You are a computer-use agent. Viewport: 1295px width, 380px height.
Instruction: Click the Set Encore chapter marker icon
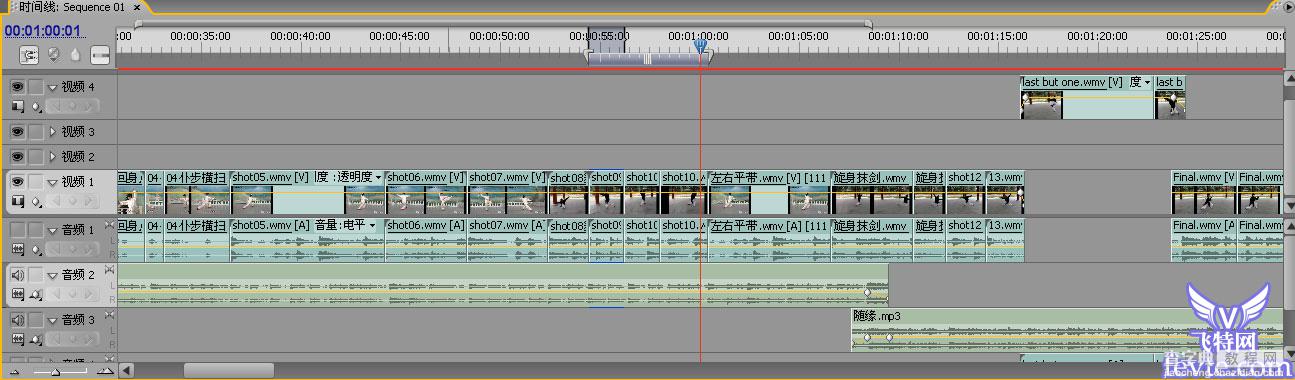(53, 54)
